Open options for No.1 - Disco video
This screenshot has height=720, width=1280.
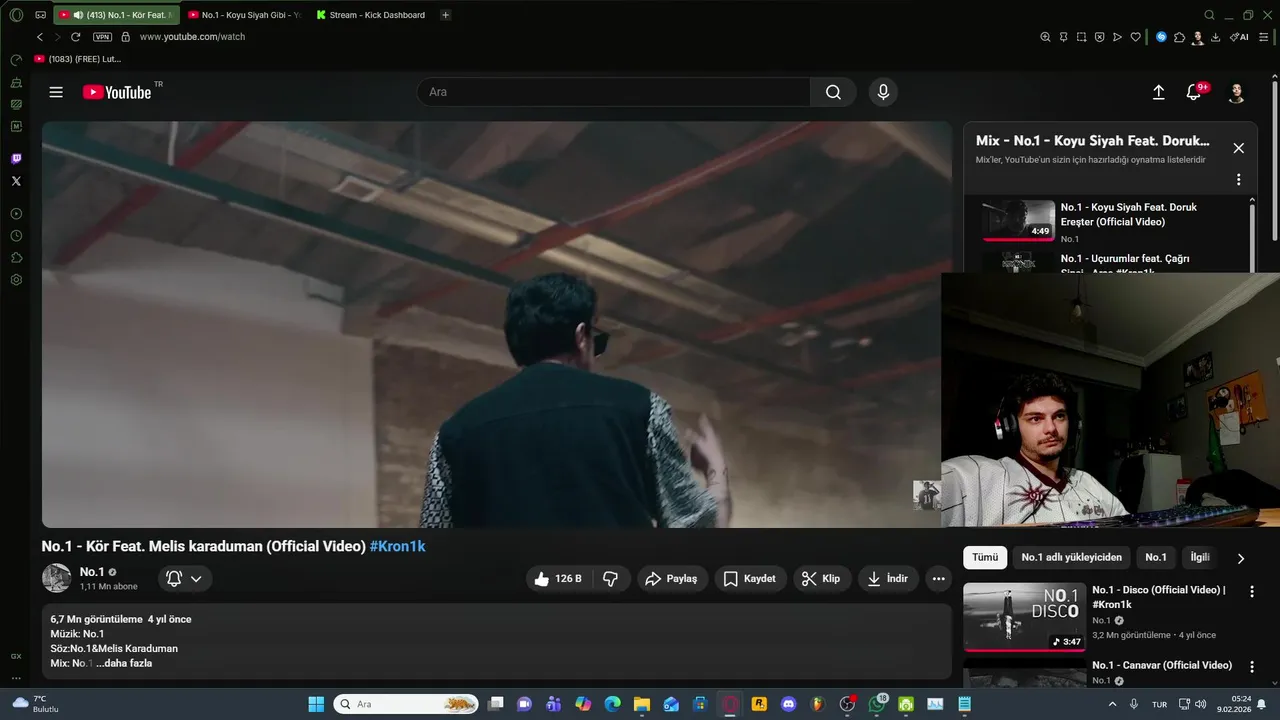click(1251, 592)
